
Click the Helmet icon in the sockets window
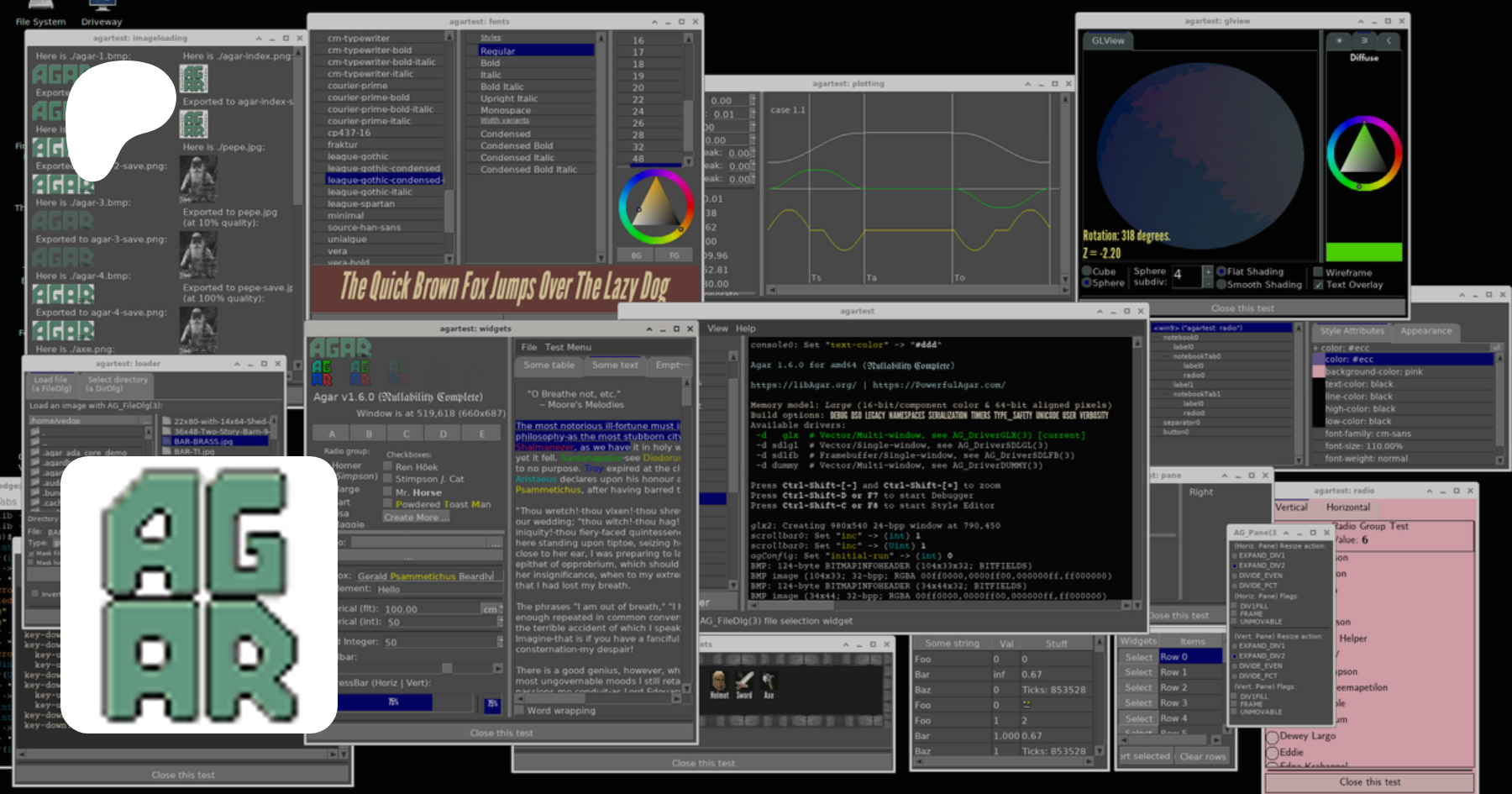(x=718, y=681)
